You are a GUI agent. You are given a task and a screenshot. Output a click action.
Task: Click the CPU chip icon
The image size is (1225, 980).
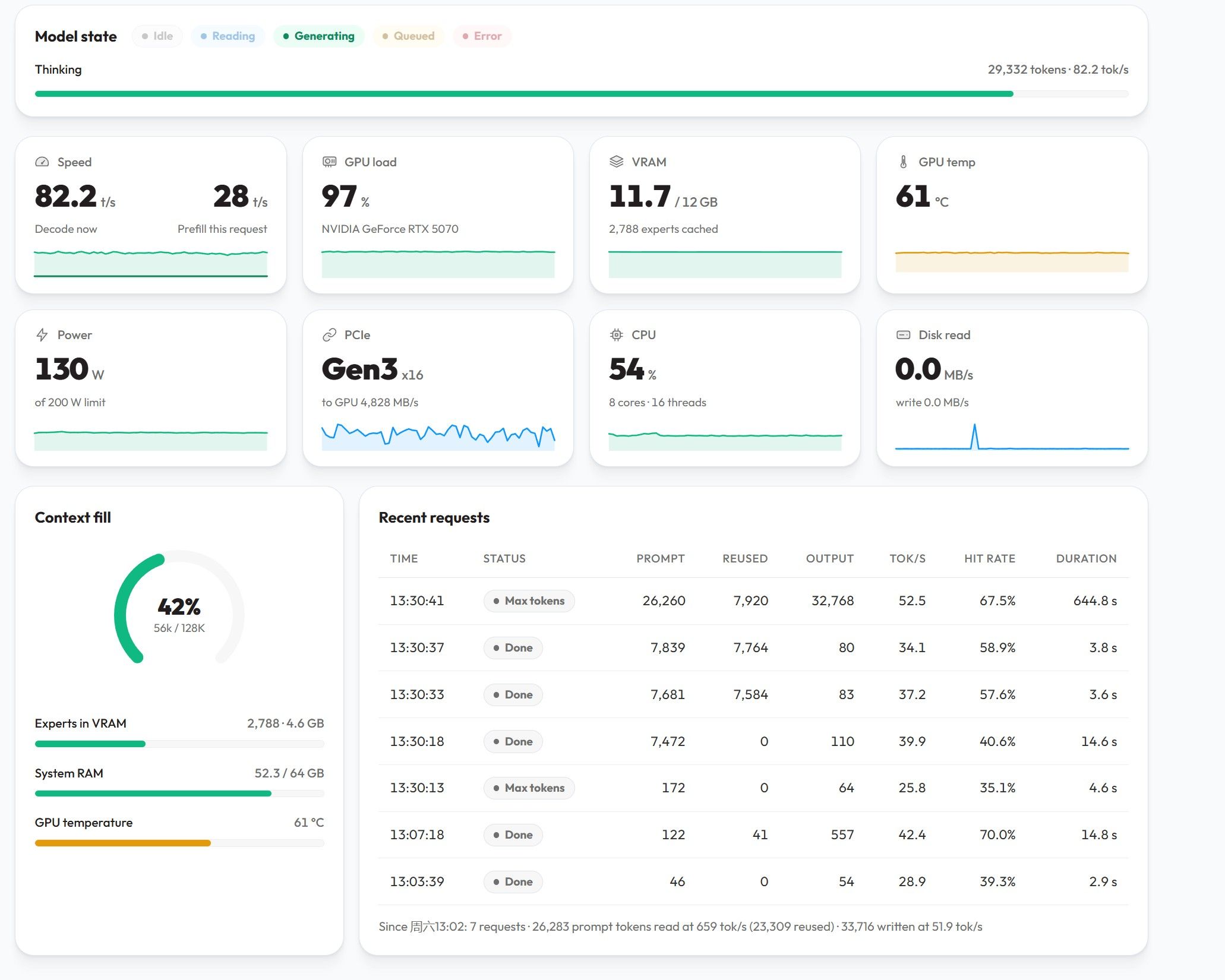pos(617,335)
